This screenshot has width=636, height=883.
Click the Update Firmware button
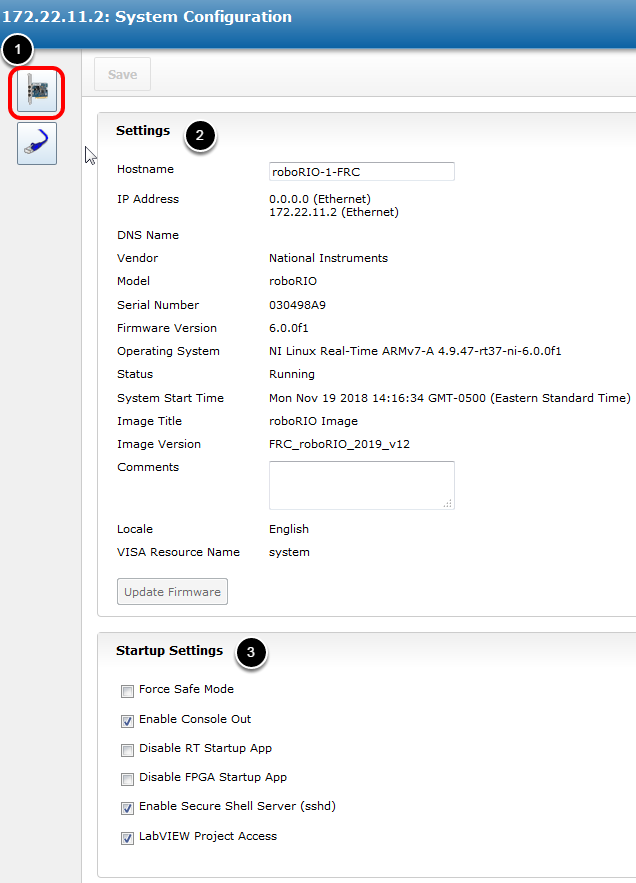(172, 592)
